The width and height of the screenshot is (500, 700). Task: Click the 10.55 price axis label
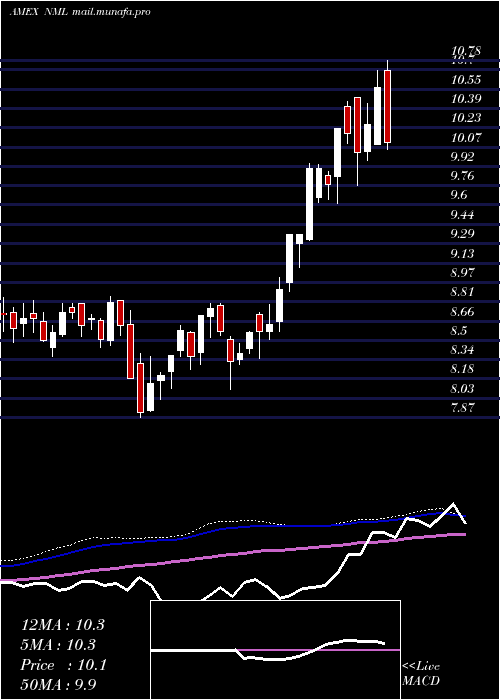coord(466,80)
